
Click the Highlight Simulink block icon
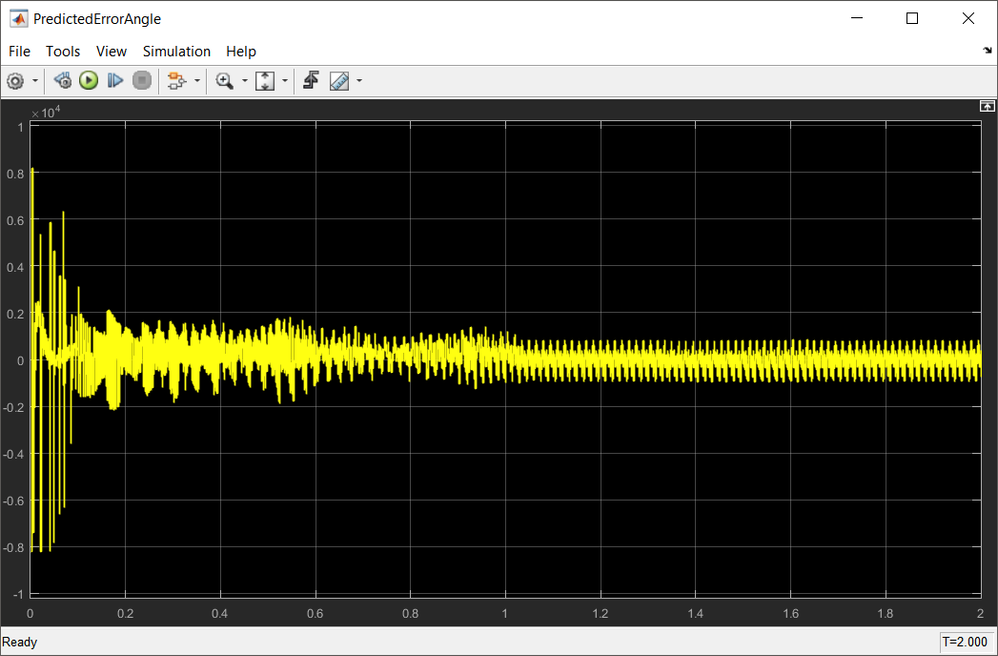pyautogui.click(x=176, y=81)
